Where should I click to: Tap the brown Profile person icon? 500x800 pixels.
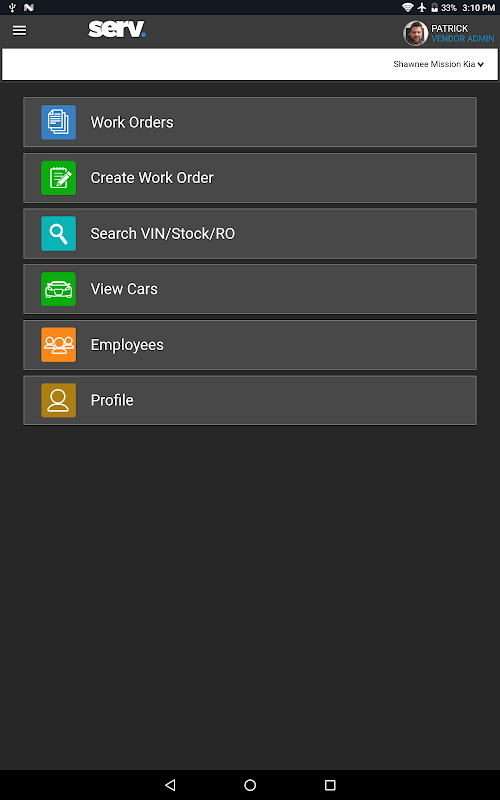tap(59, 401)
